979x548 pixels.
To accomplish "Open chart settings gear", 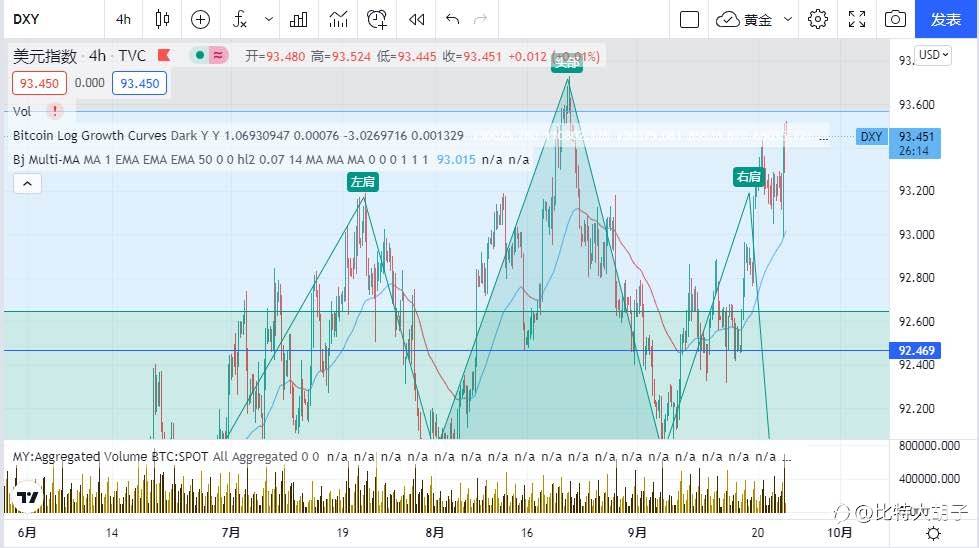I will [x=818, y=19].
